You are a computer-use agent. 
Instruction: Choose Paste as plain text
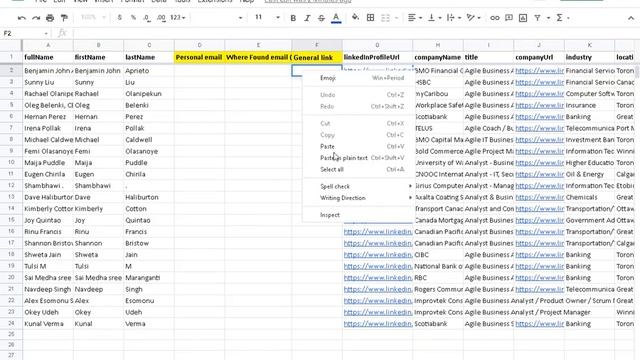coord(359,158)
